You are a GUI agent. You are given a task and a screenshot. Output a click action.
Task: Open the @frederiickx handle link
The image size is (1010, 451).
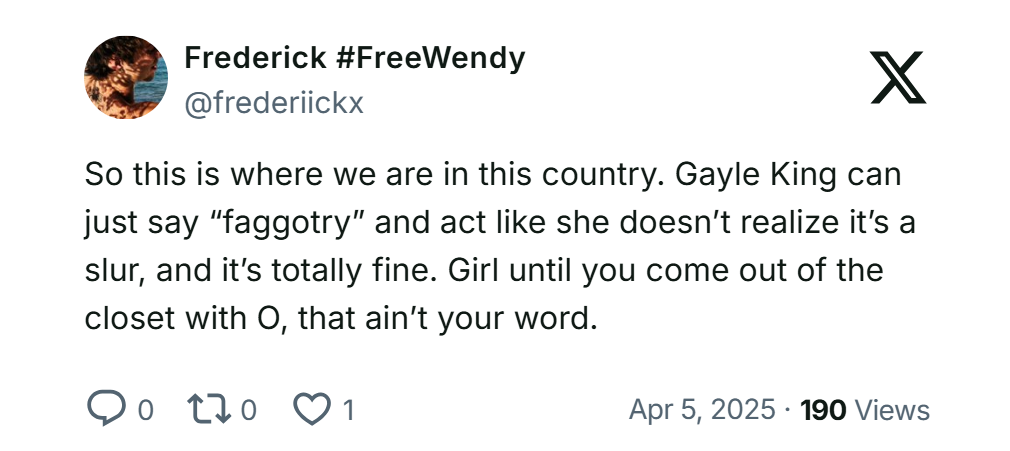click(273, 100)
